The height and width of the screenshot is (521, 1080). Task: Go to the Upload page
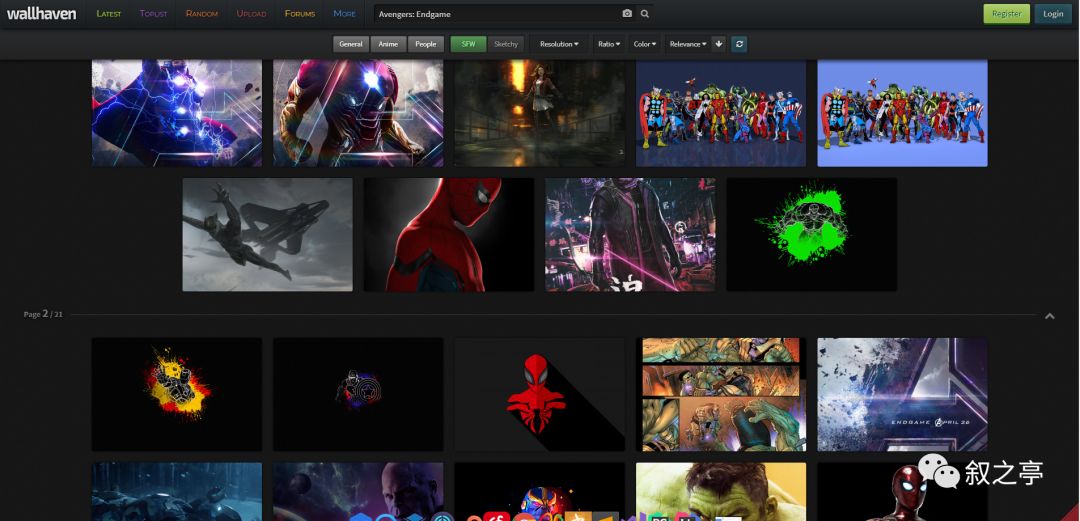click(251, 14)
